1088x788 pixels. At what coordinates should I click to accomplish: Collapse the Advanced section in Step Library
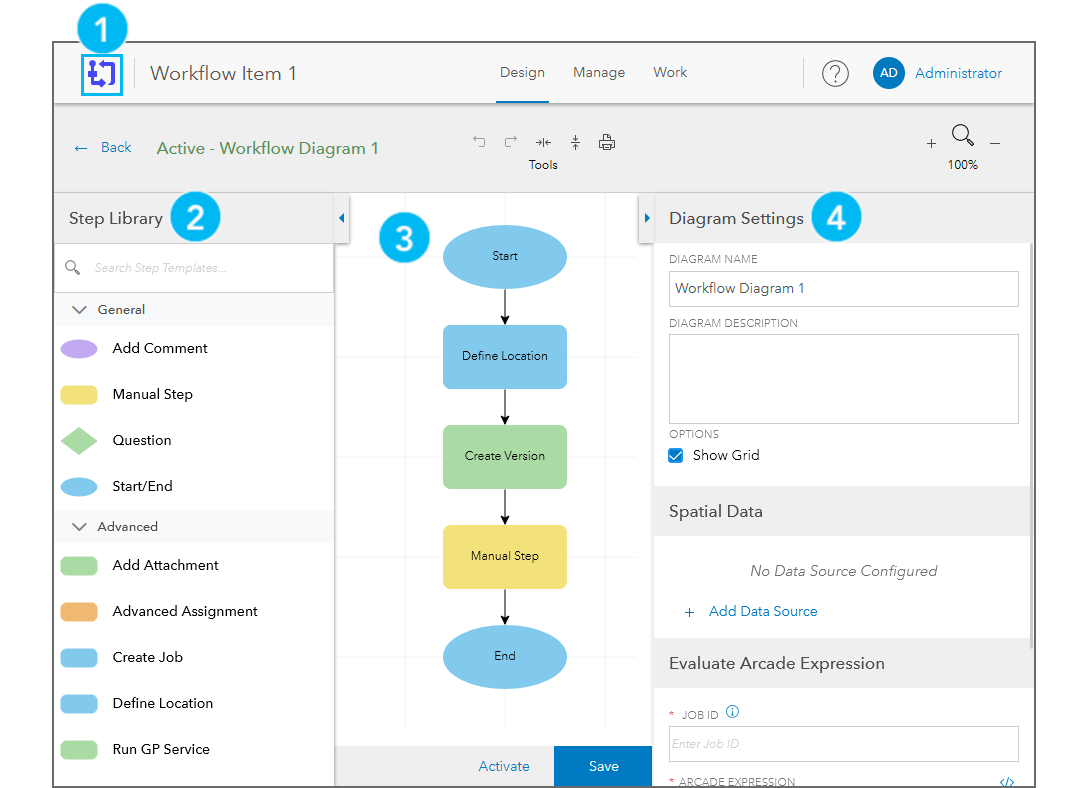coord(79,526)
